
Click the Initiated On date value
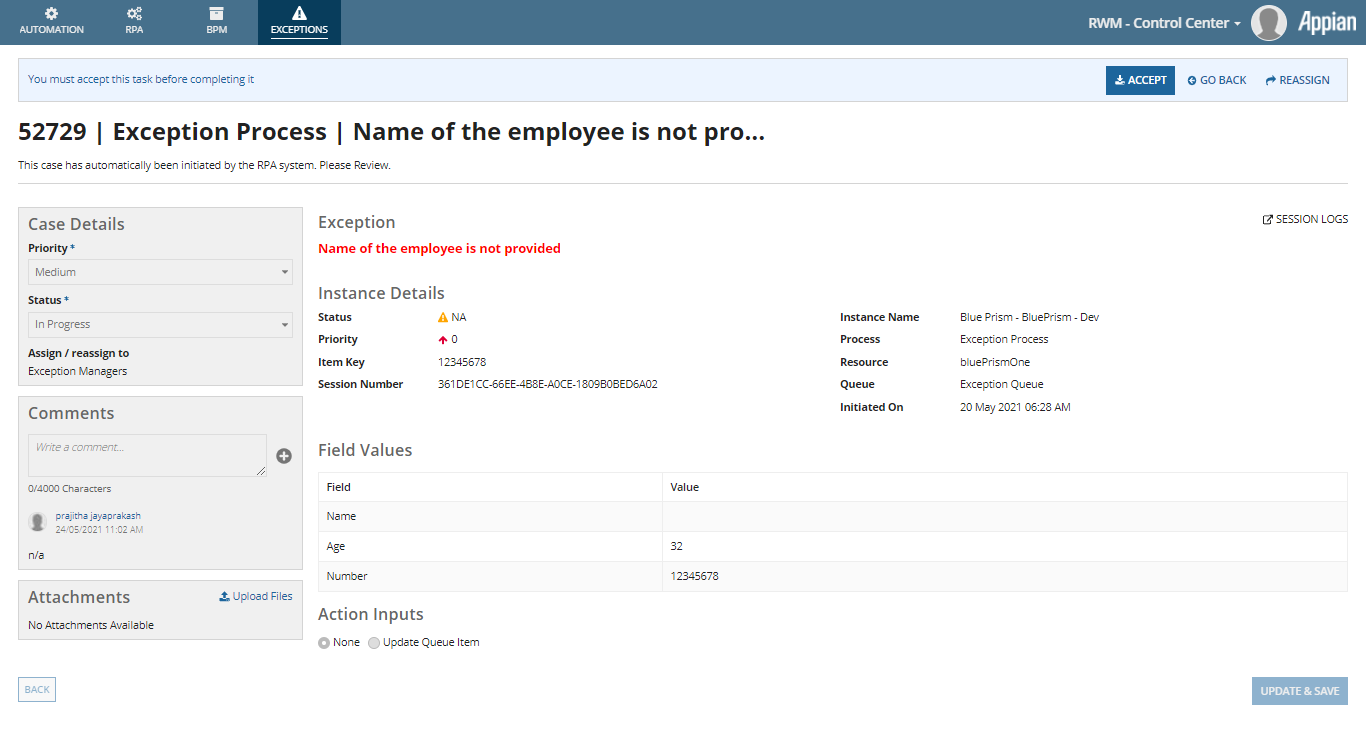[1015, 407]
